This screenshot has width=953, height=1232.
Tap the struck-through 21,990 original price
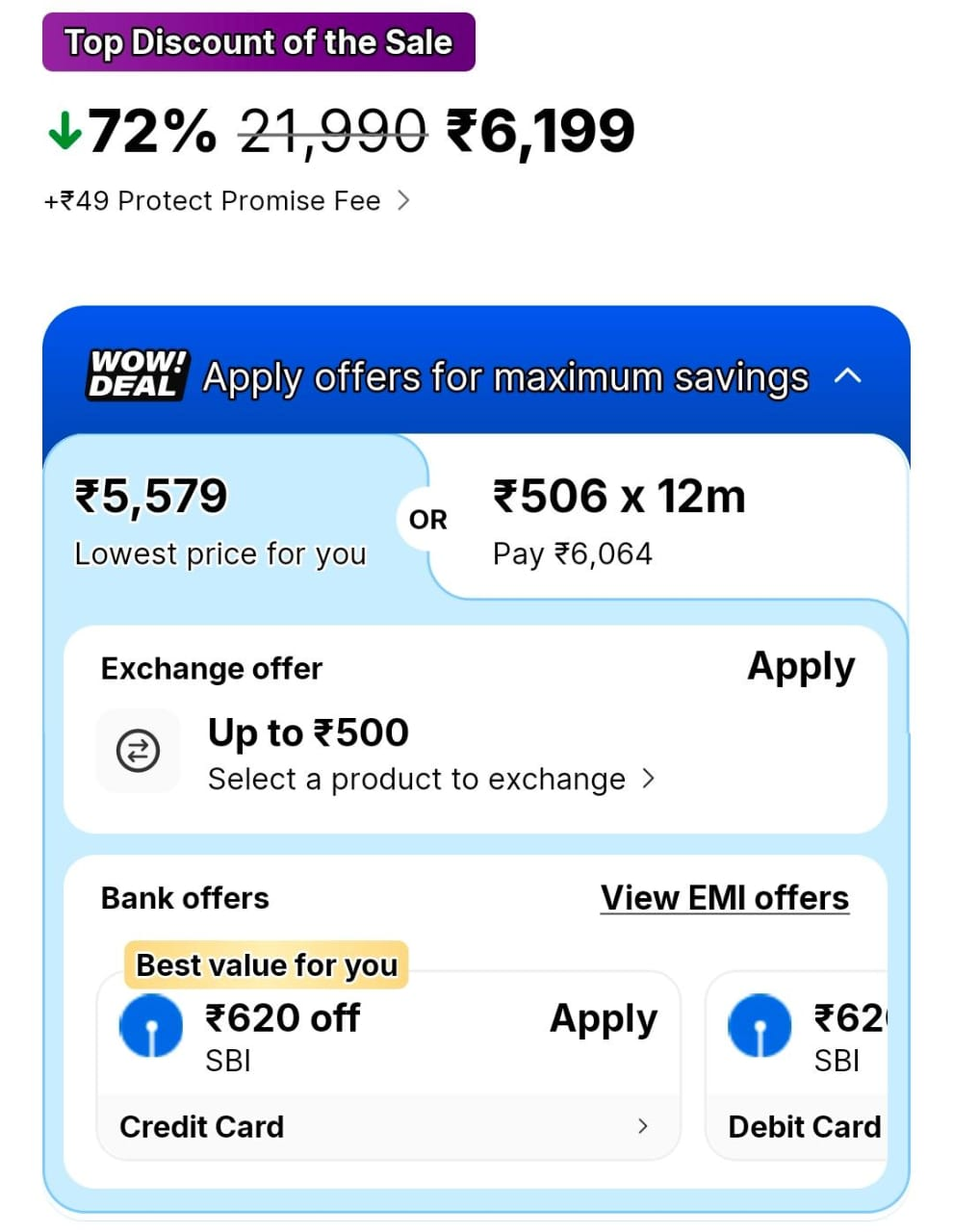(x=332, y=131)
